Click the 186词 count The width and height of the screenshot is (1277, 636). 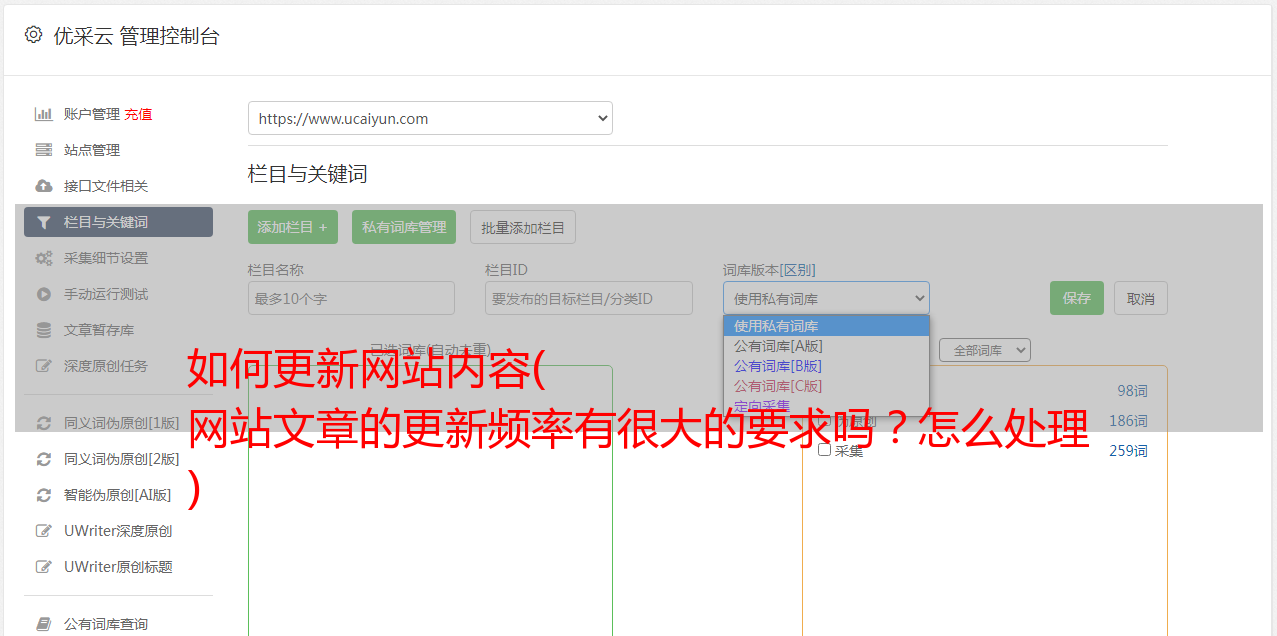tap(1128, 421)
